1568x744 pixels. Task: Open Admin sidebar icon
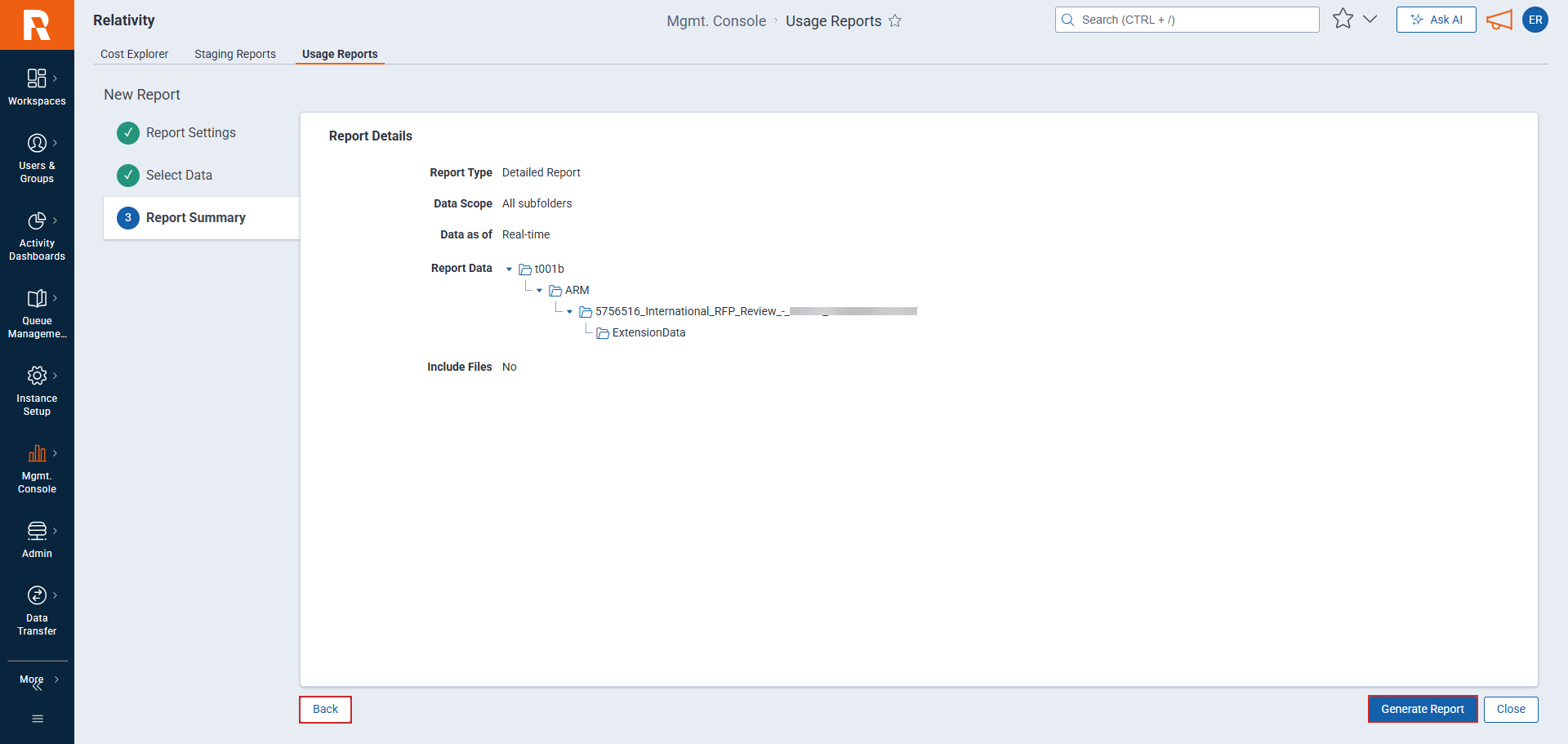(37, 531)
